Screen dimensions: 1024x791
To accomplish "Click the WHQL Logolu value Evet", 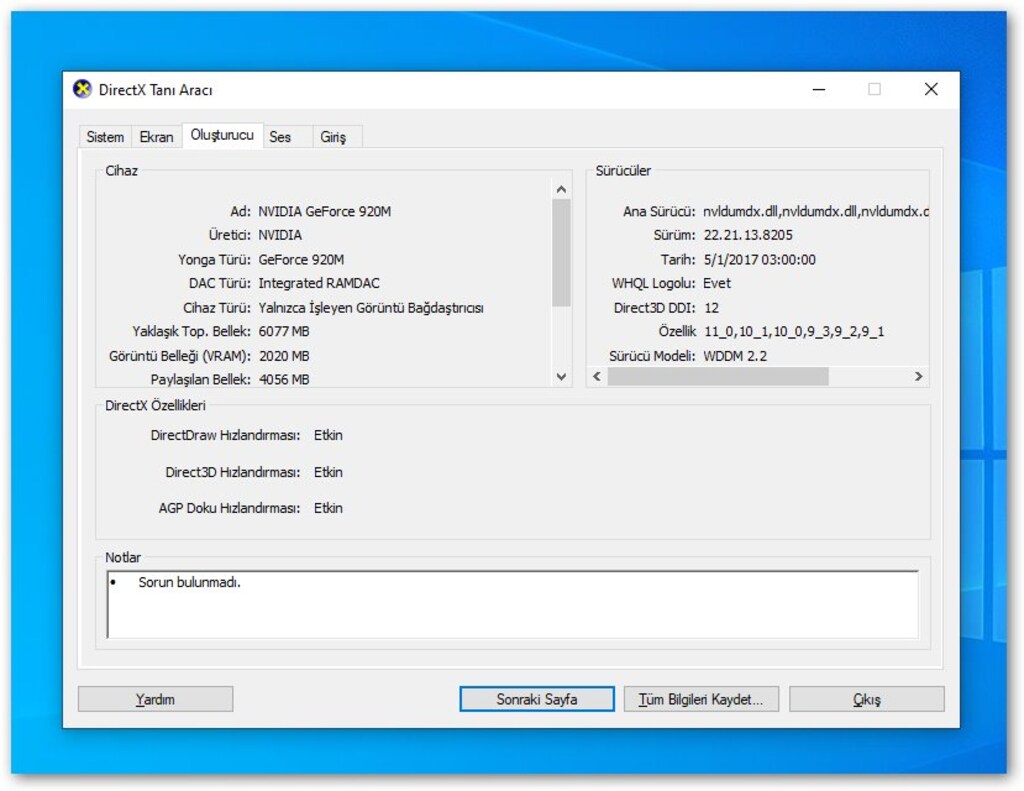I will (x=716, y=283).
